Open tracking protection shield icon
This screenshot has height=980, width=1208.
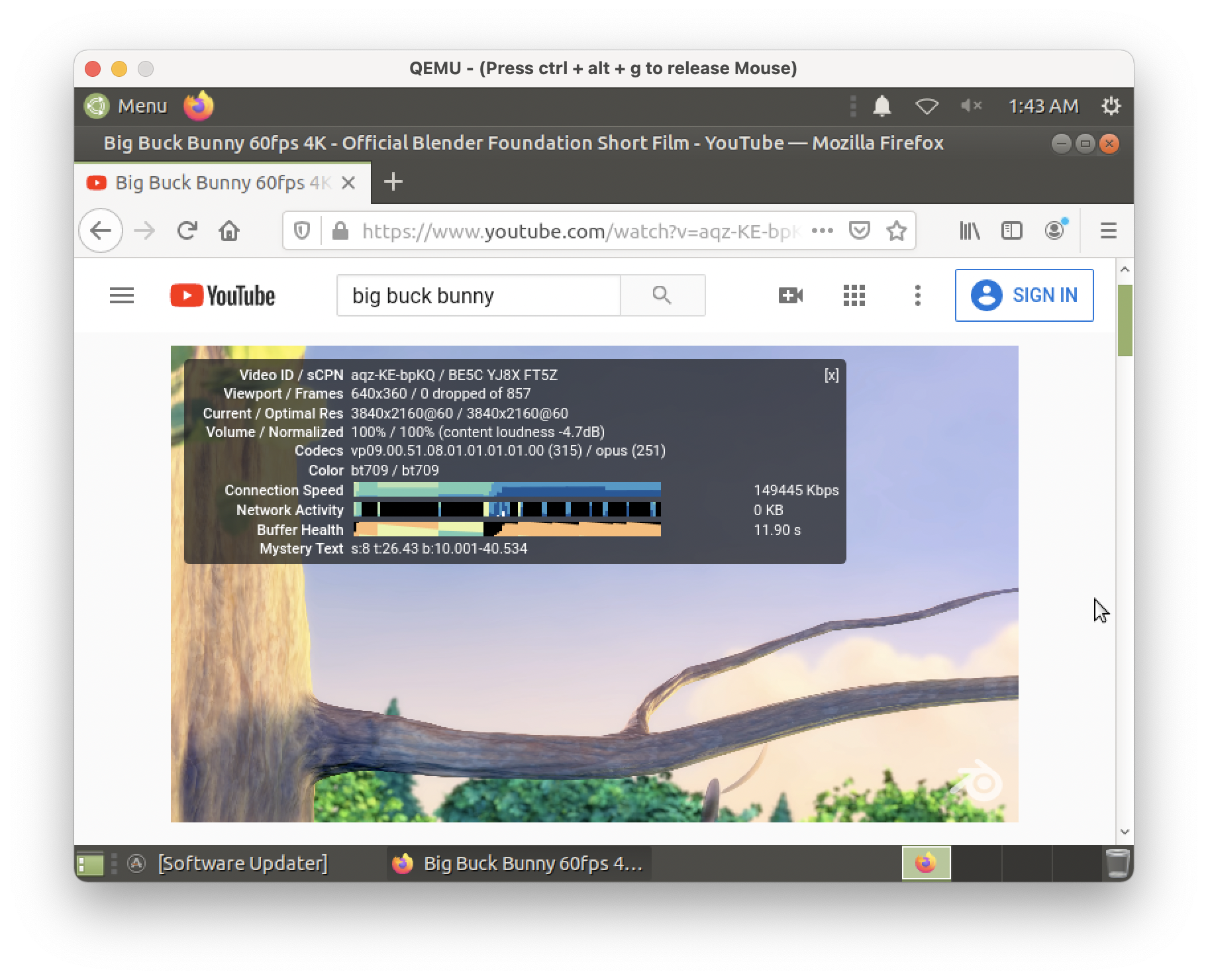(302, 231)
